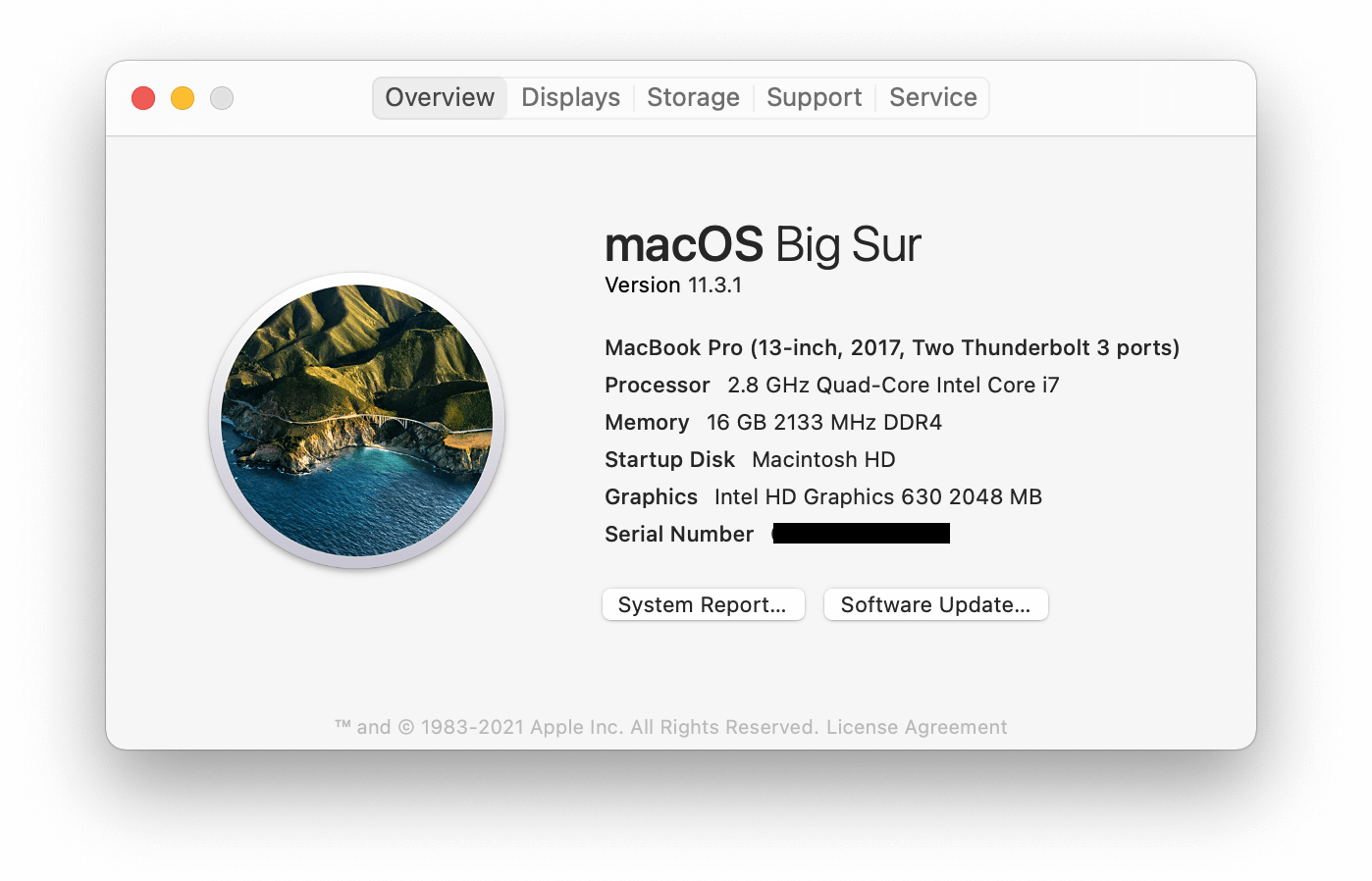Click the redacted serial number value

(861, 534)
